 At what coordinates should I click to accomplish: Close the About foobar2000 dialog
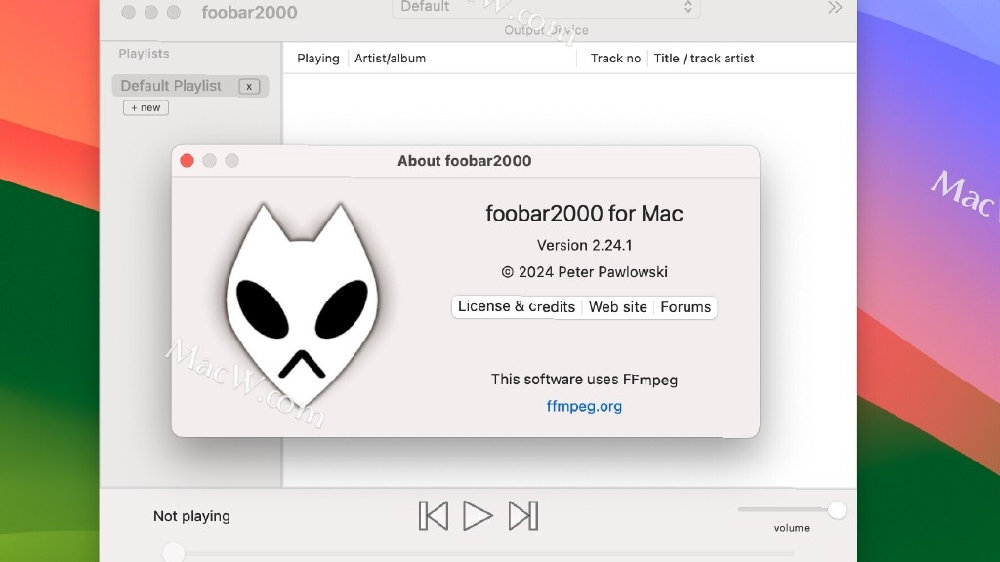(x=187, y=161)
